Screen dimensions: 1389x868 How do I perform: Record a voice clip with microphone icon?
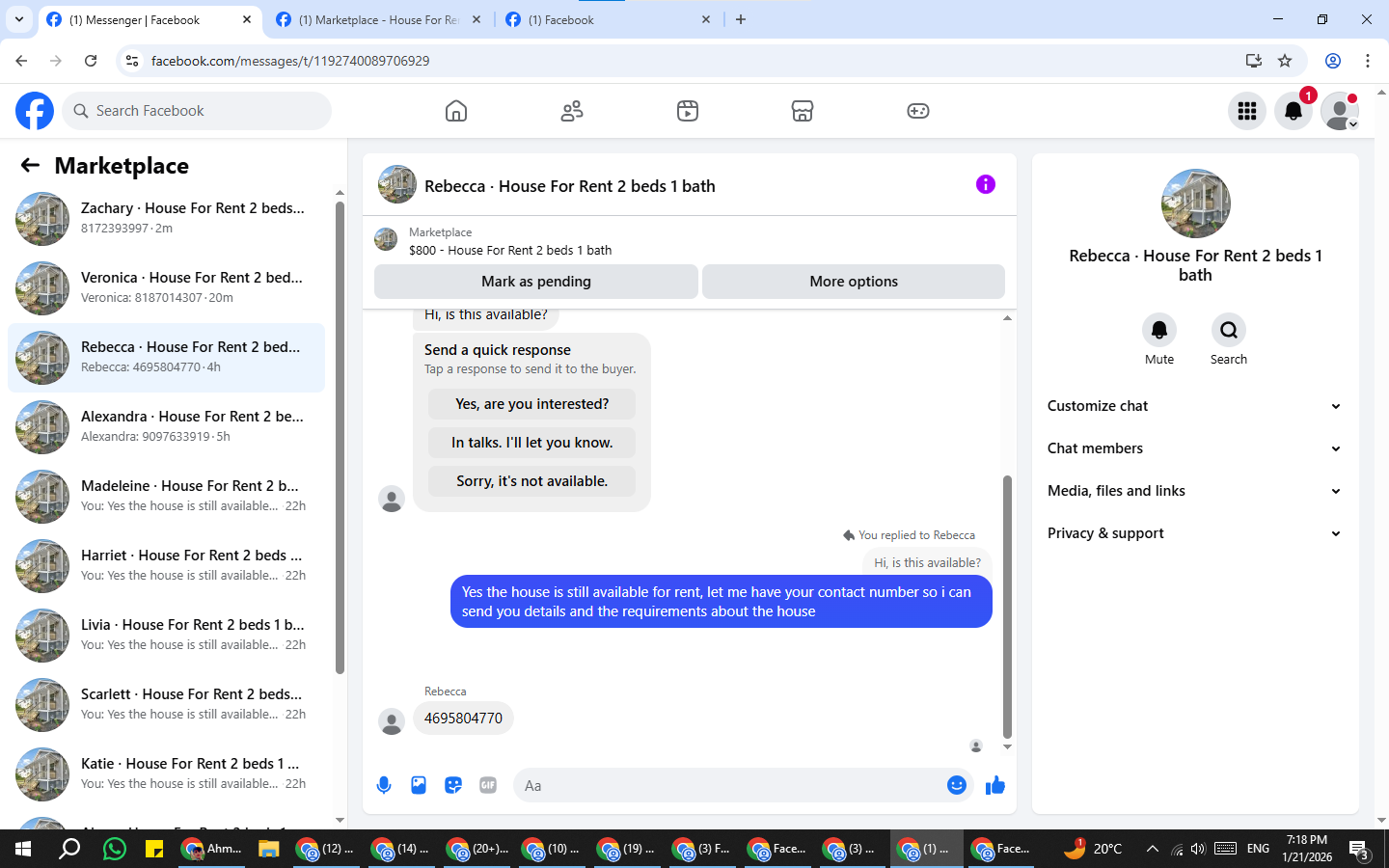pyautogui.click(x=384, y=785)
